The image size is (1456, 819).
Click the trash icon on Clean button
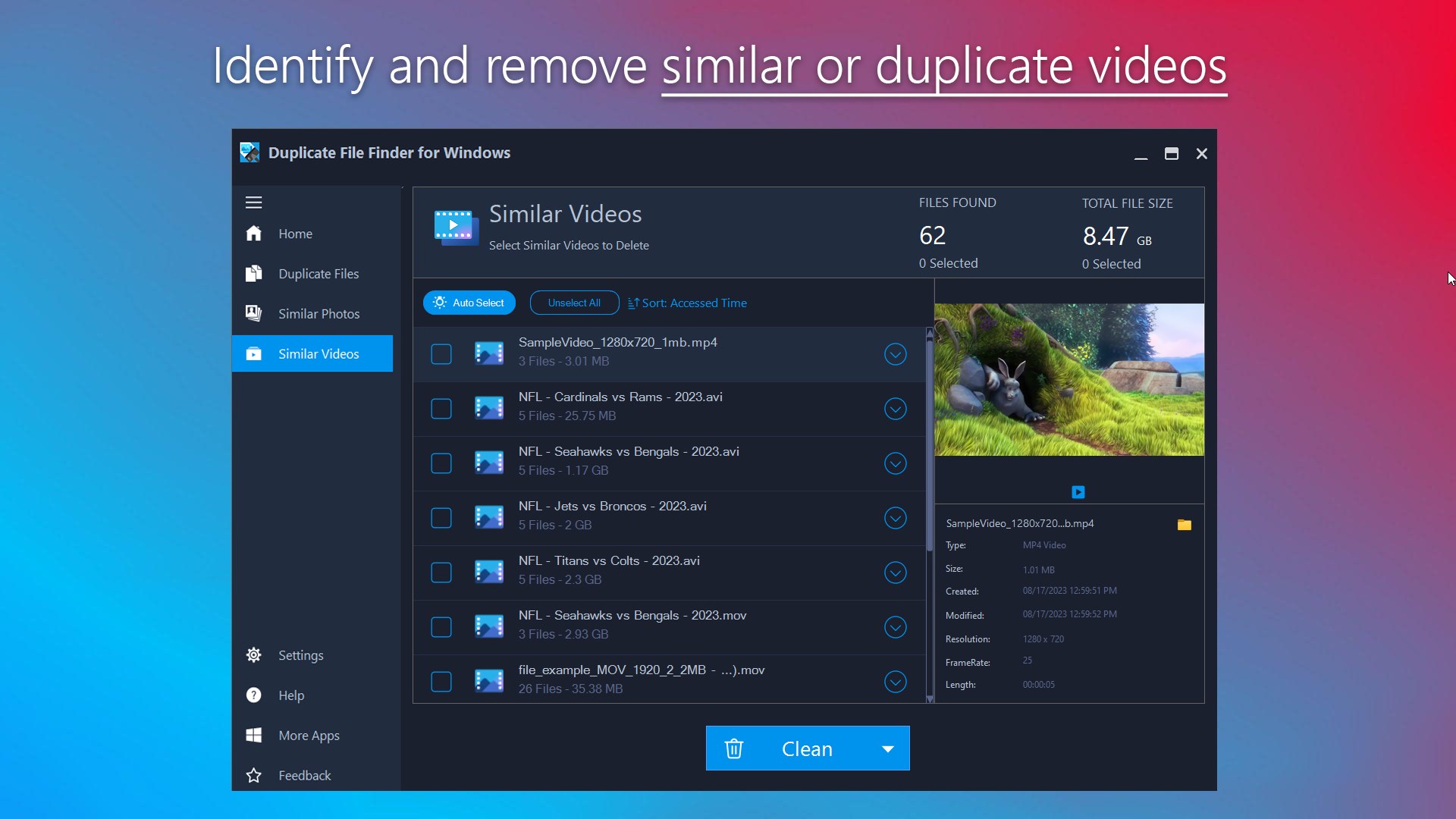coord(733,748)
